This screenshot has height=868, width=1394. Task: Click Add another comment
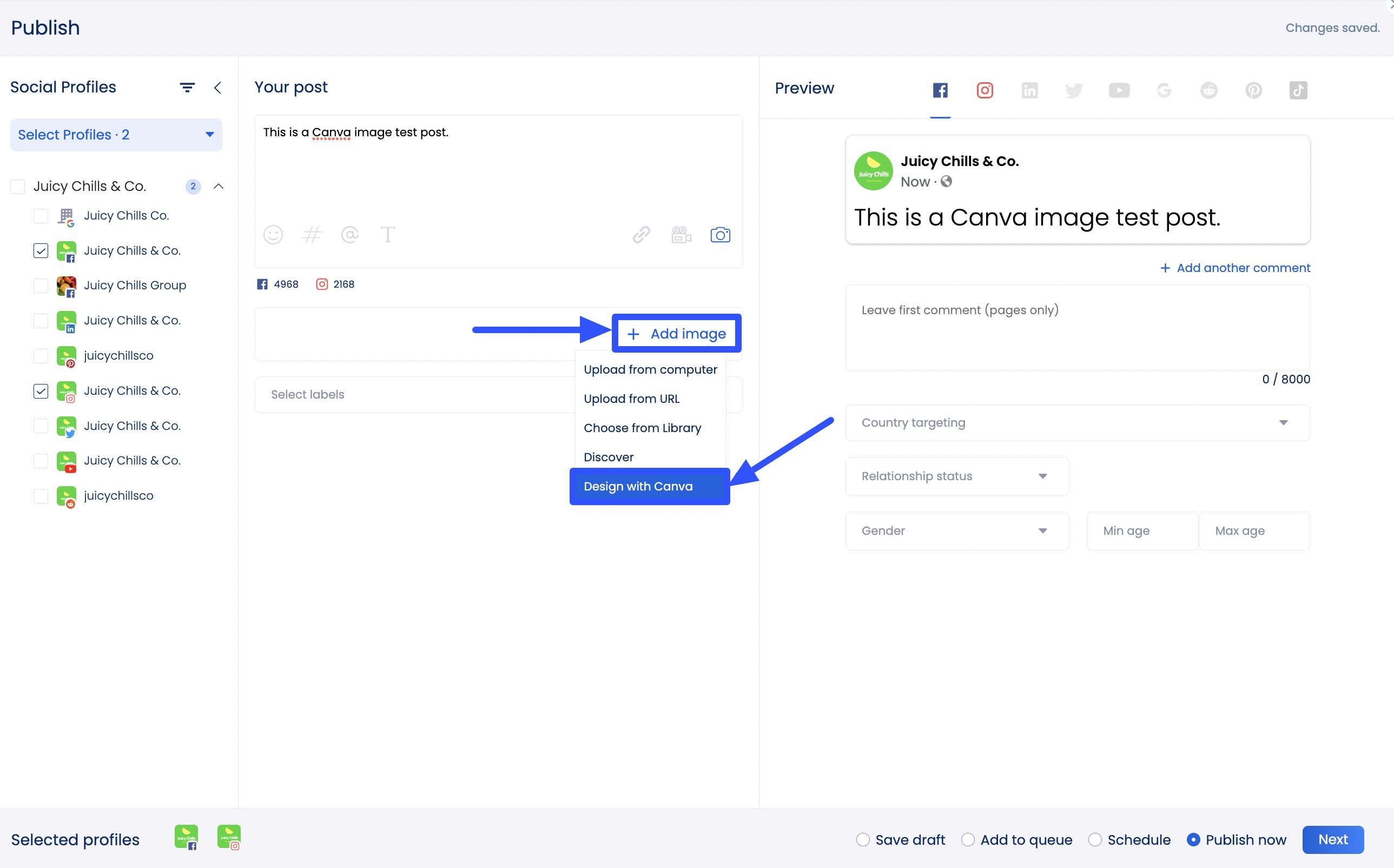[1234, 268]
